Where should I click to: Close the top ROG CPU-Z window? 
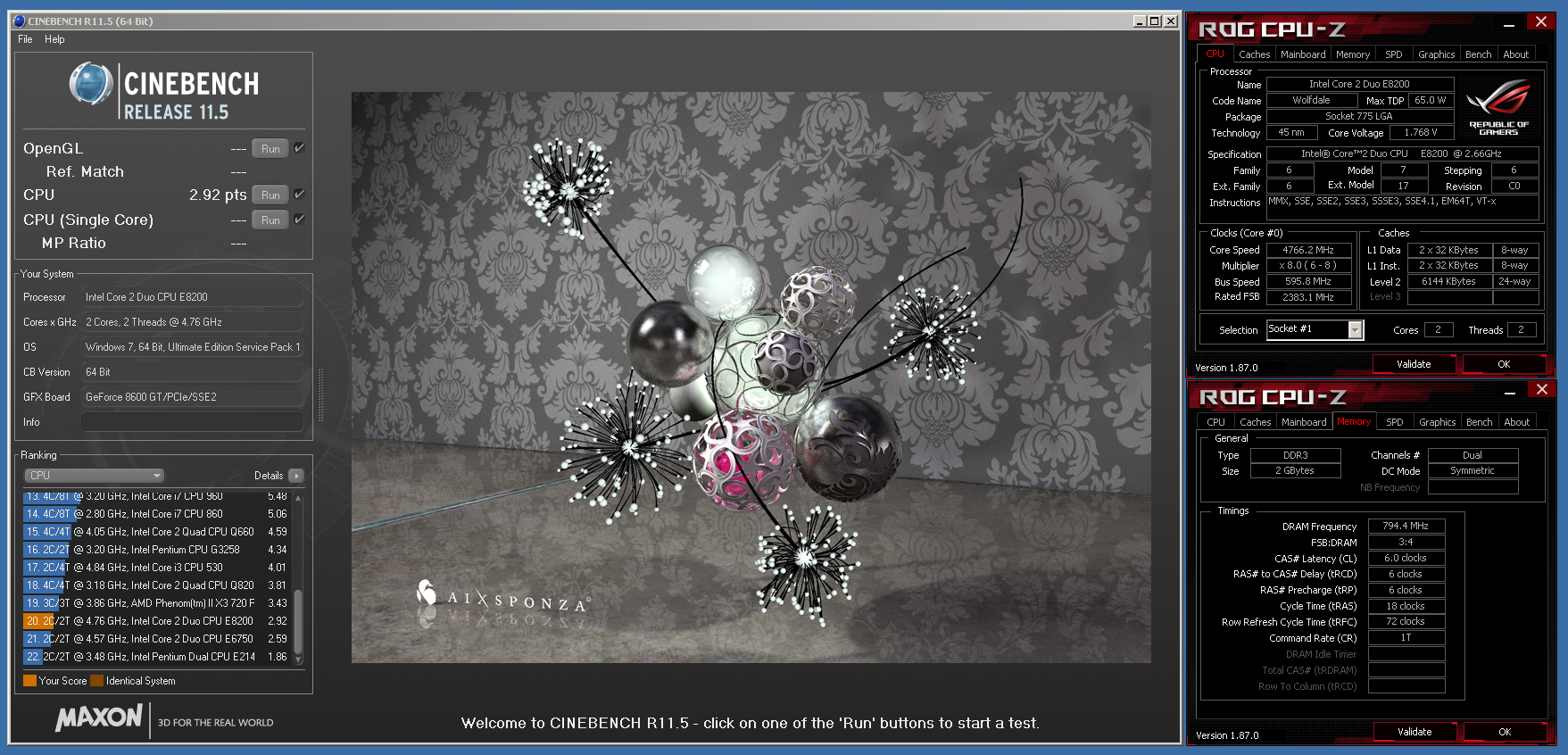pyautogui.click(x=1541, y=22)
